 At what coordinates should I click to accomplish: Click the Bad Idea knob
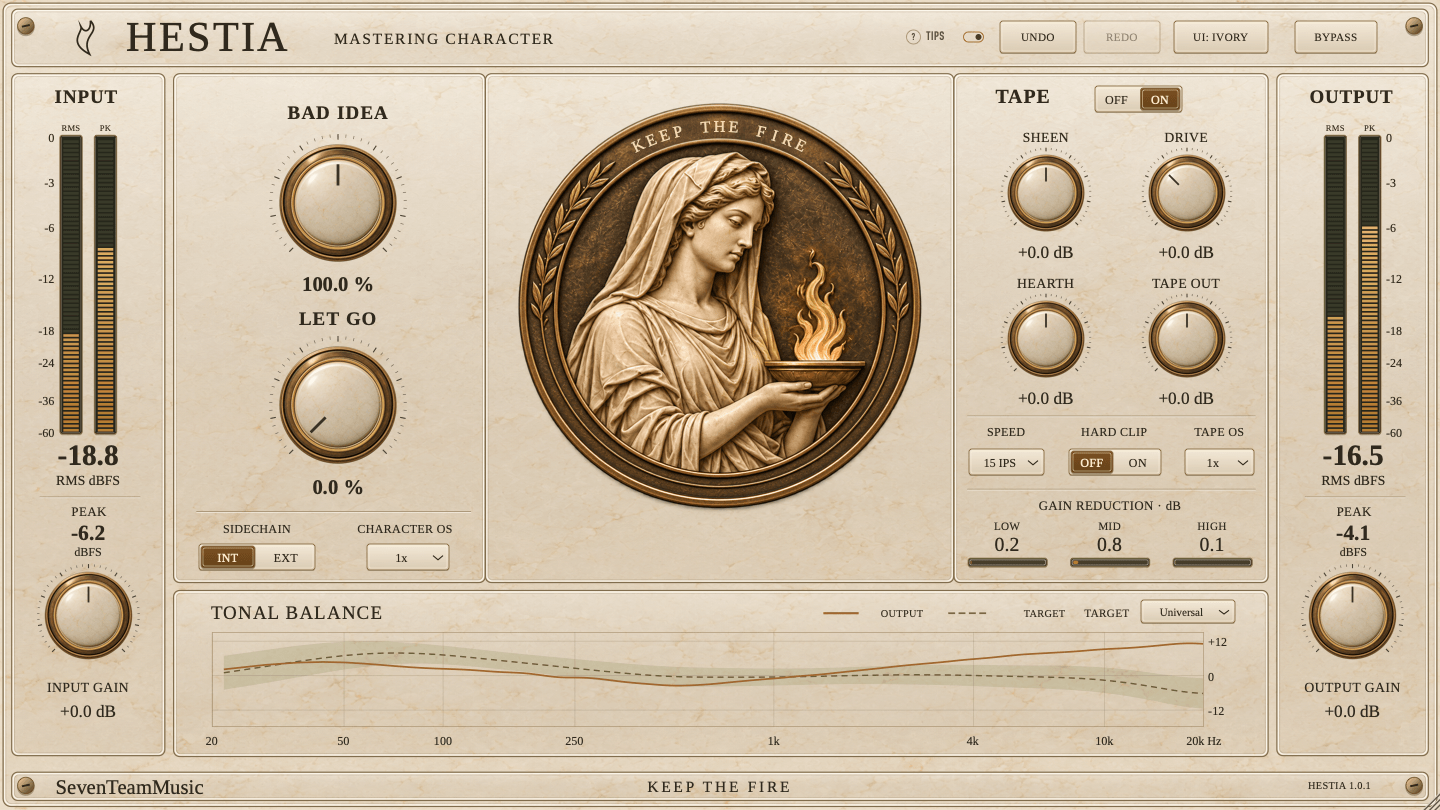coord(338,203)
